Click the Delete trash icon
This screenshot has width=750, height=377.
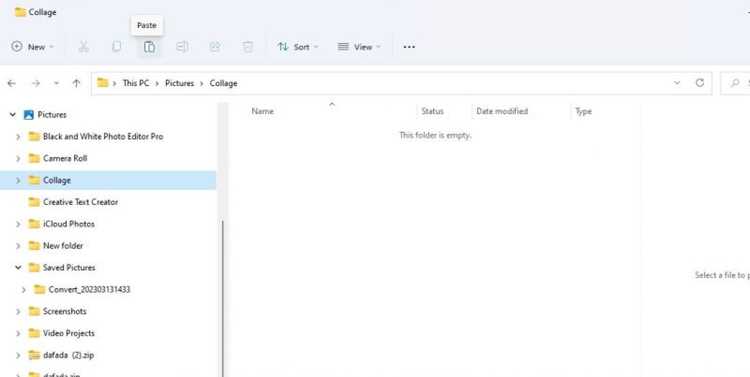coord(247,47)
